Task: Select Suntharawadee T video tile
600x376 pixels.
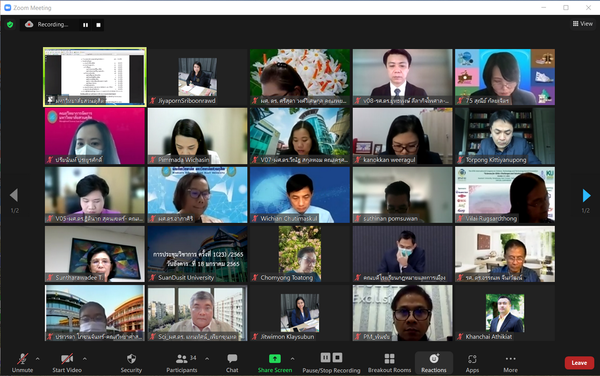Action: pos(95,254)
